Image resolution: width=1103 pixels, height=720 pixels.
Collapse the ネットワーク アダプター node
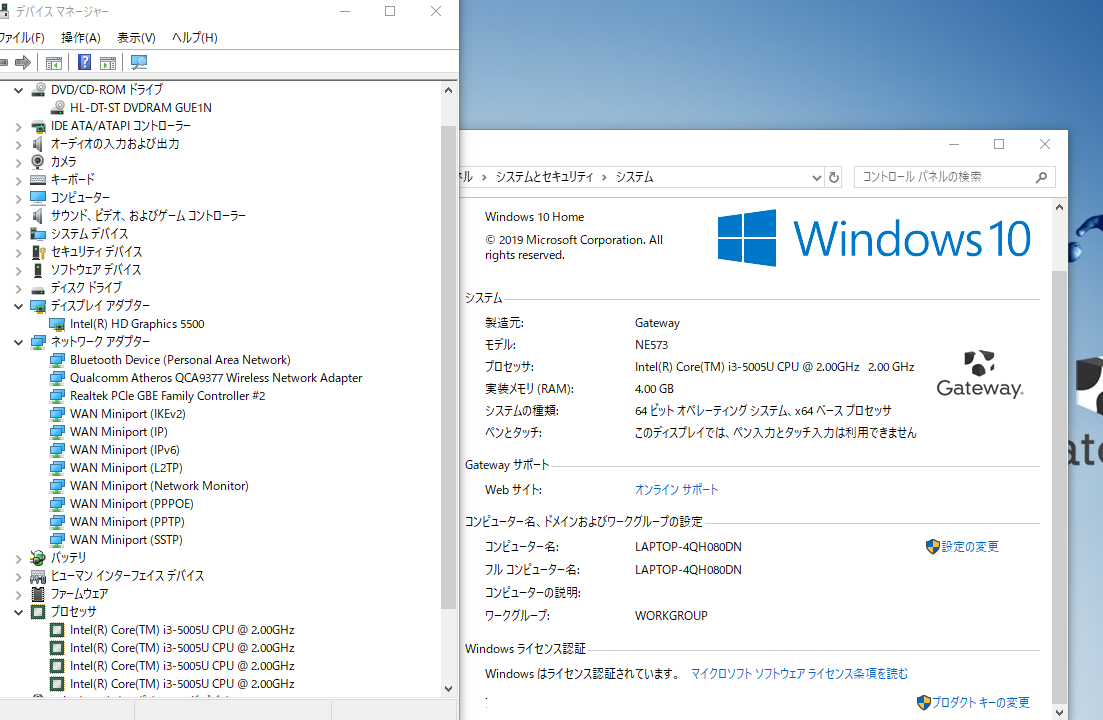click(x=19, y=342)
